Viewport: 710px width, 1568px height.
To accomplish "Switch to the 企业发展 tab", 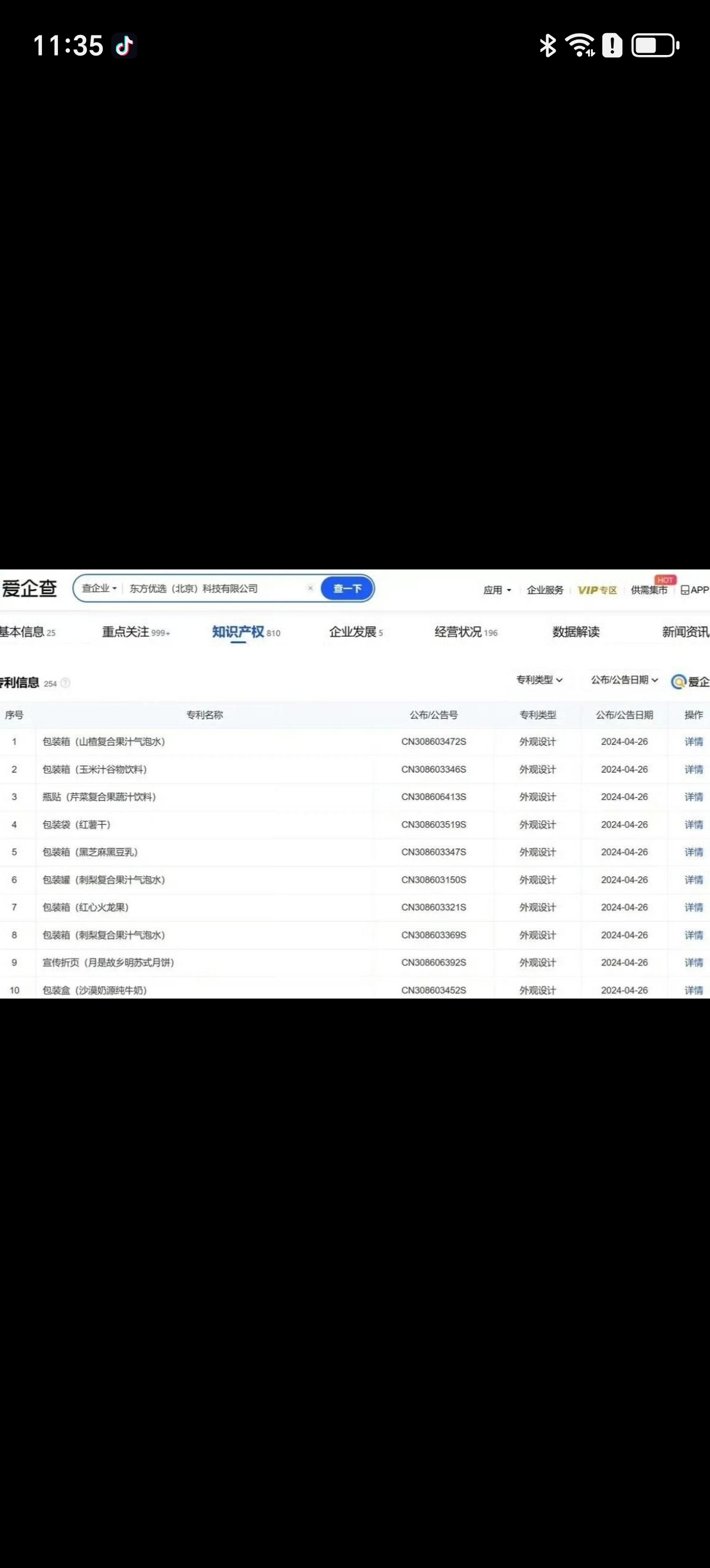I will [356, 632].
